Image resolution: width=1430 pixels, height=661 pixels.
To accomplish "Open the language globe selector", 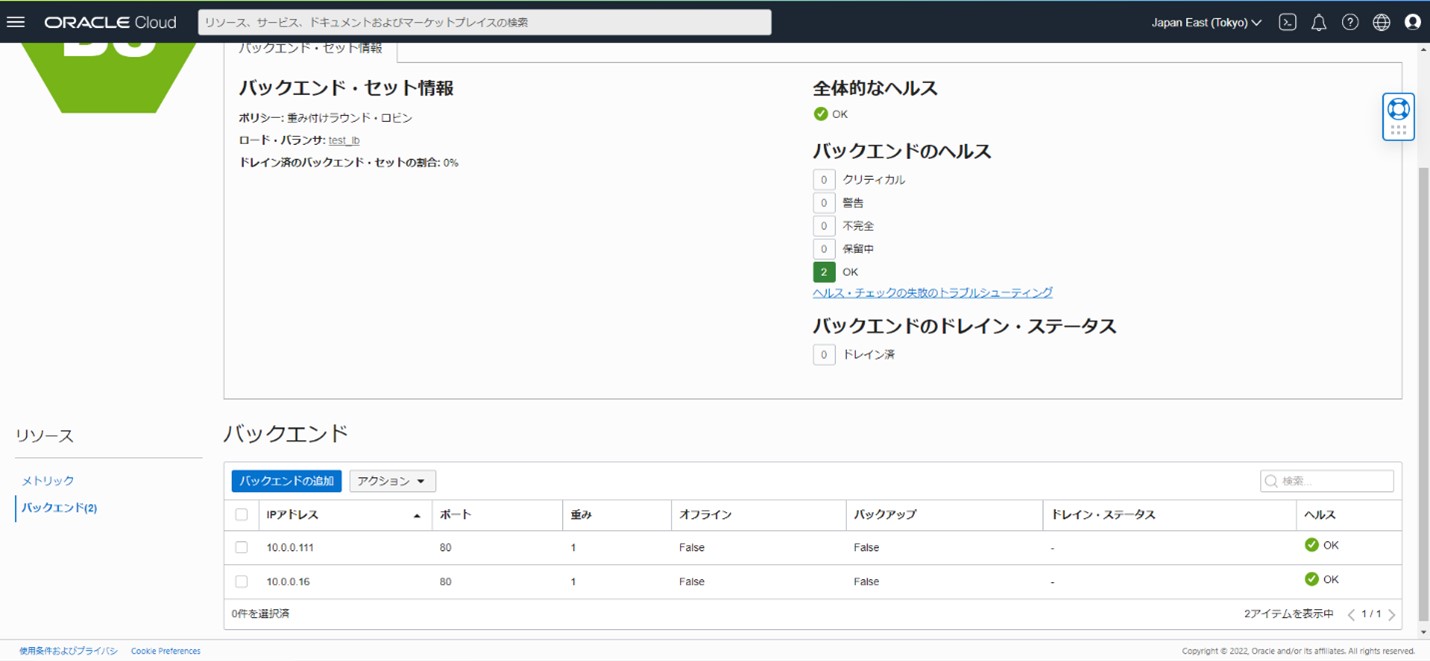I will 1381,22.
